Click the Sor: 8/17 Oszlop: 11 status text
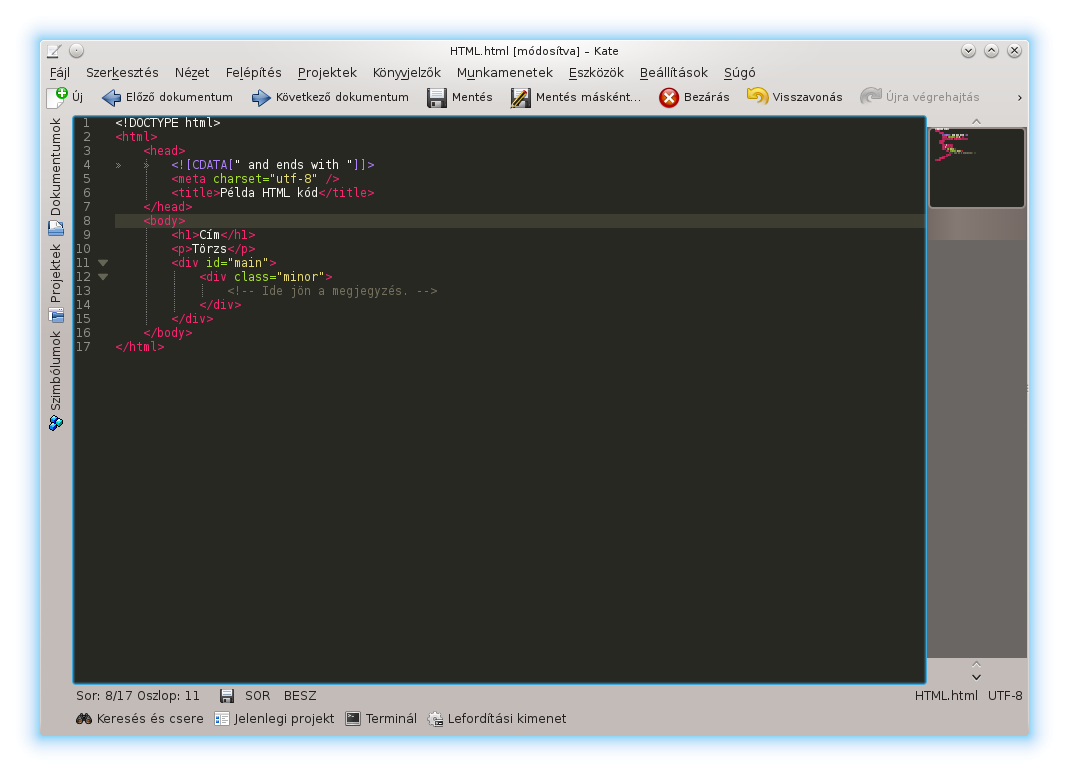This screenshot has height=776, width=1069. pos(138,696)
